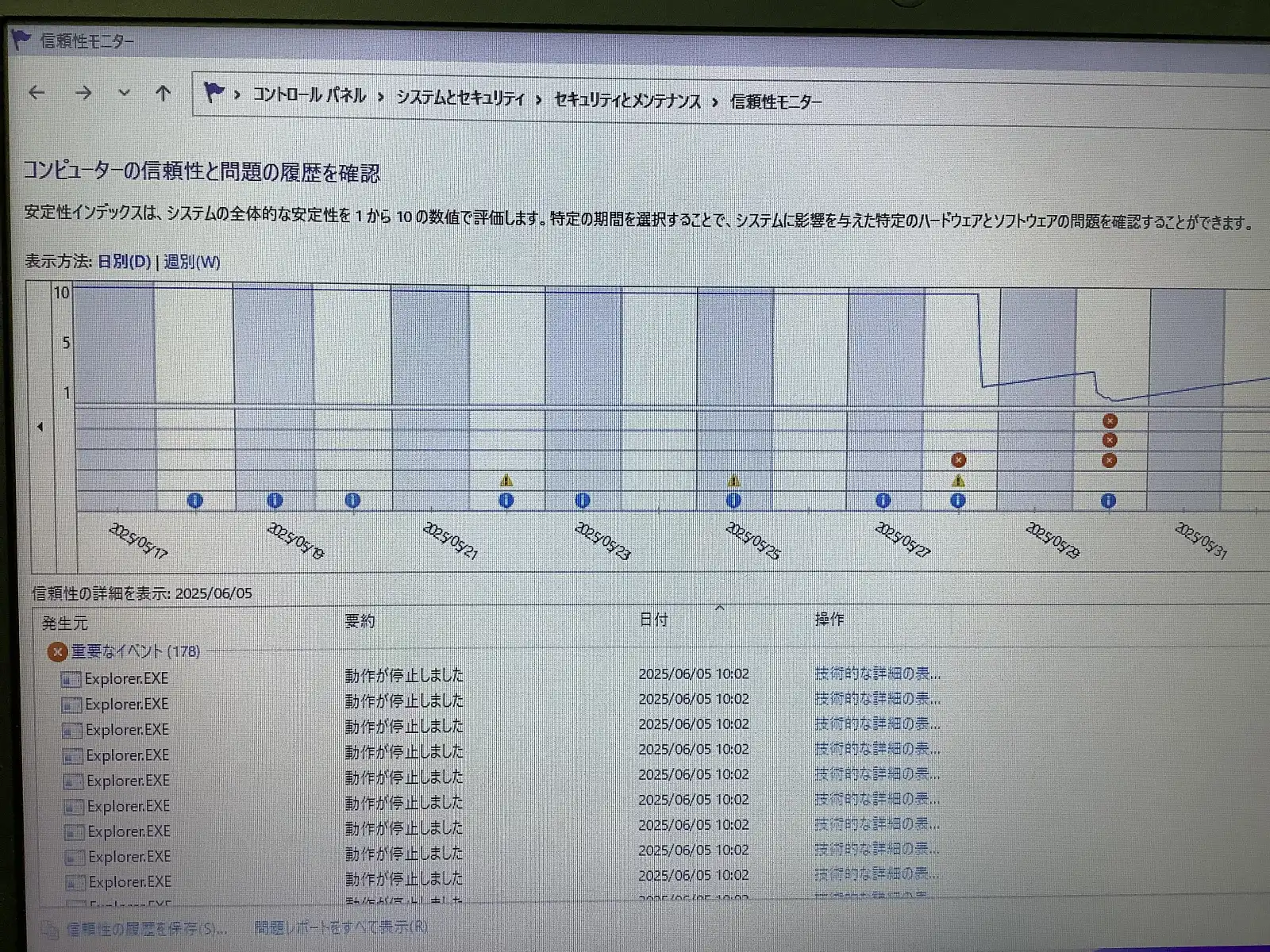Viewport: 1270px width, 952px height.
Task: Sort the list by the 発生元 column
Action: pyautogui.click(x=65, y=624)
